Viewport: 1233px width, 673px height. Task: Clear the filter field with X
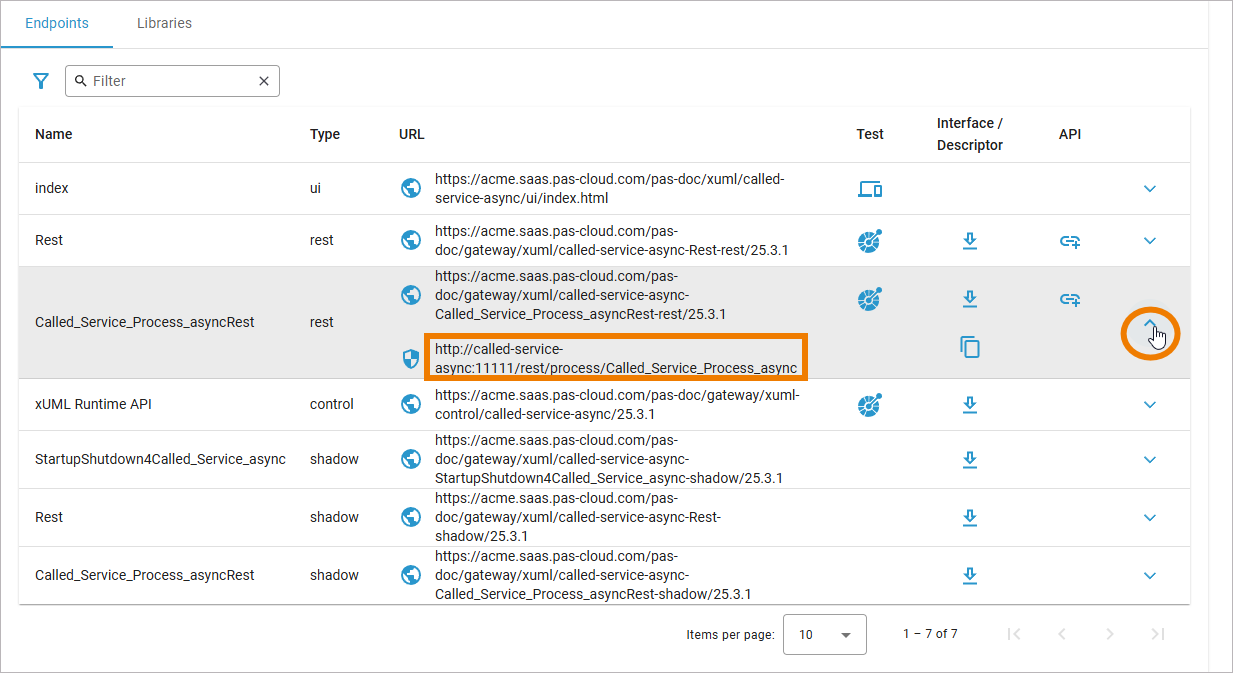point(264,81)
